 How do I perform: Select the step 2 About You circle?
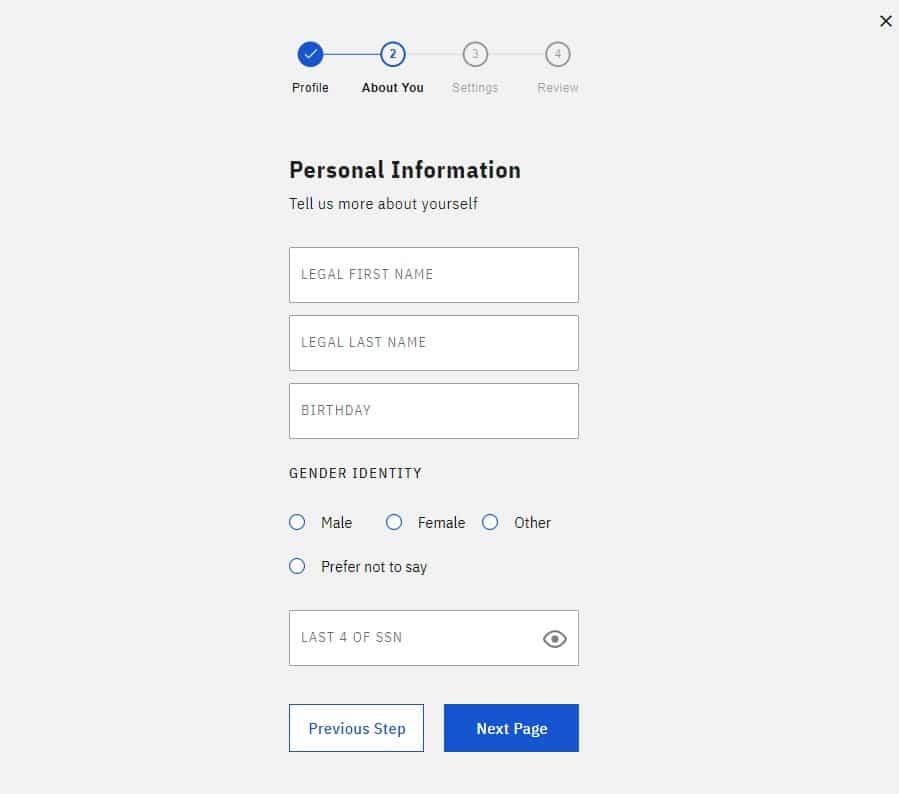[393, 54]
